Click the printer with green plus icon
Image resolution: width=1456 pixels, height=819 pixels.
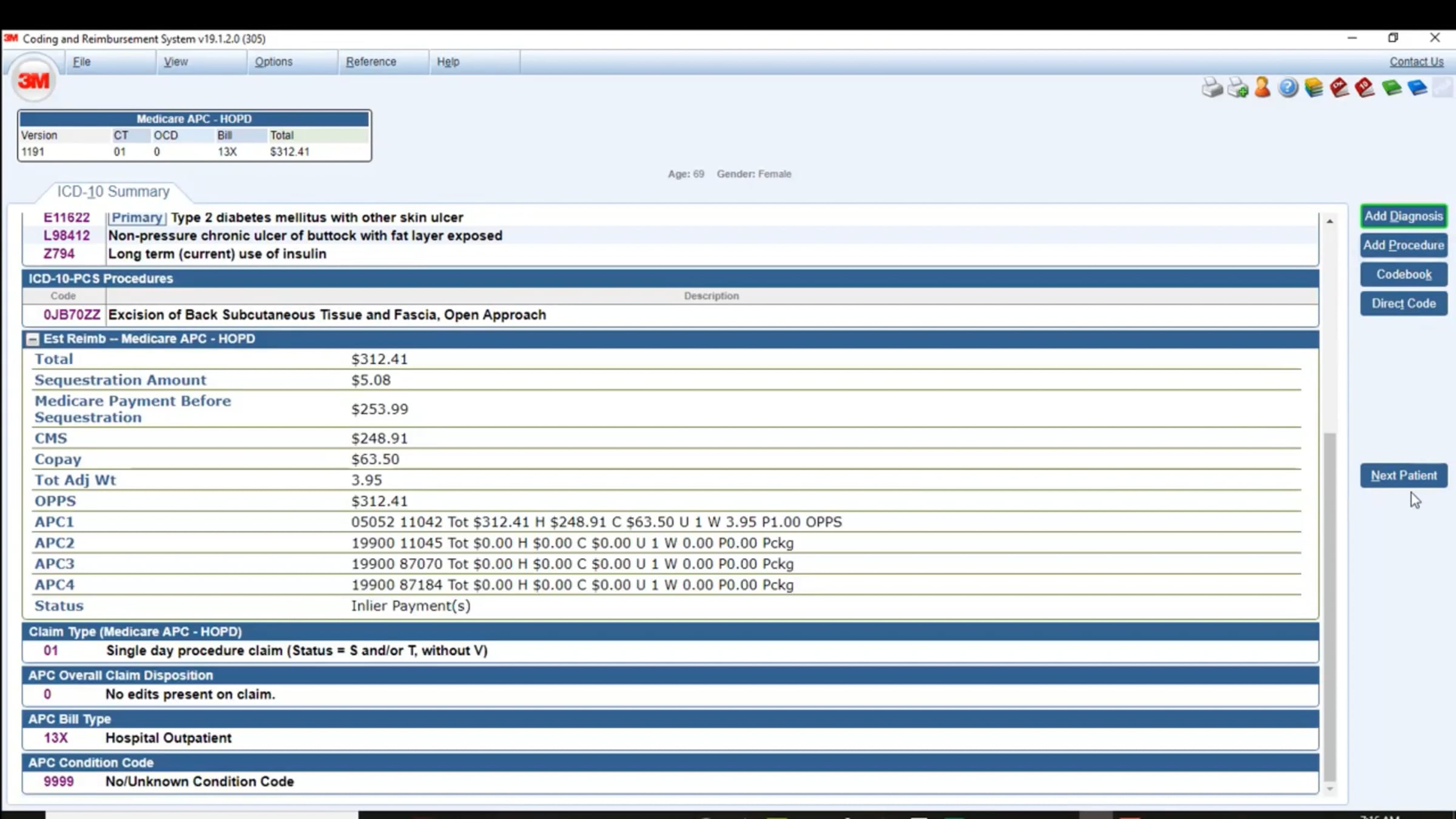(1238, 88)
